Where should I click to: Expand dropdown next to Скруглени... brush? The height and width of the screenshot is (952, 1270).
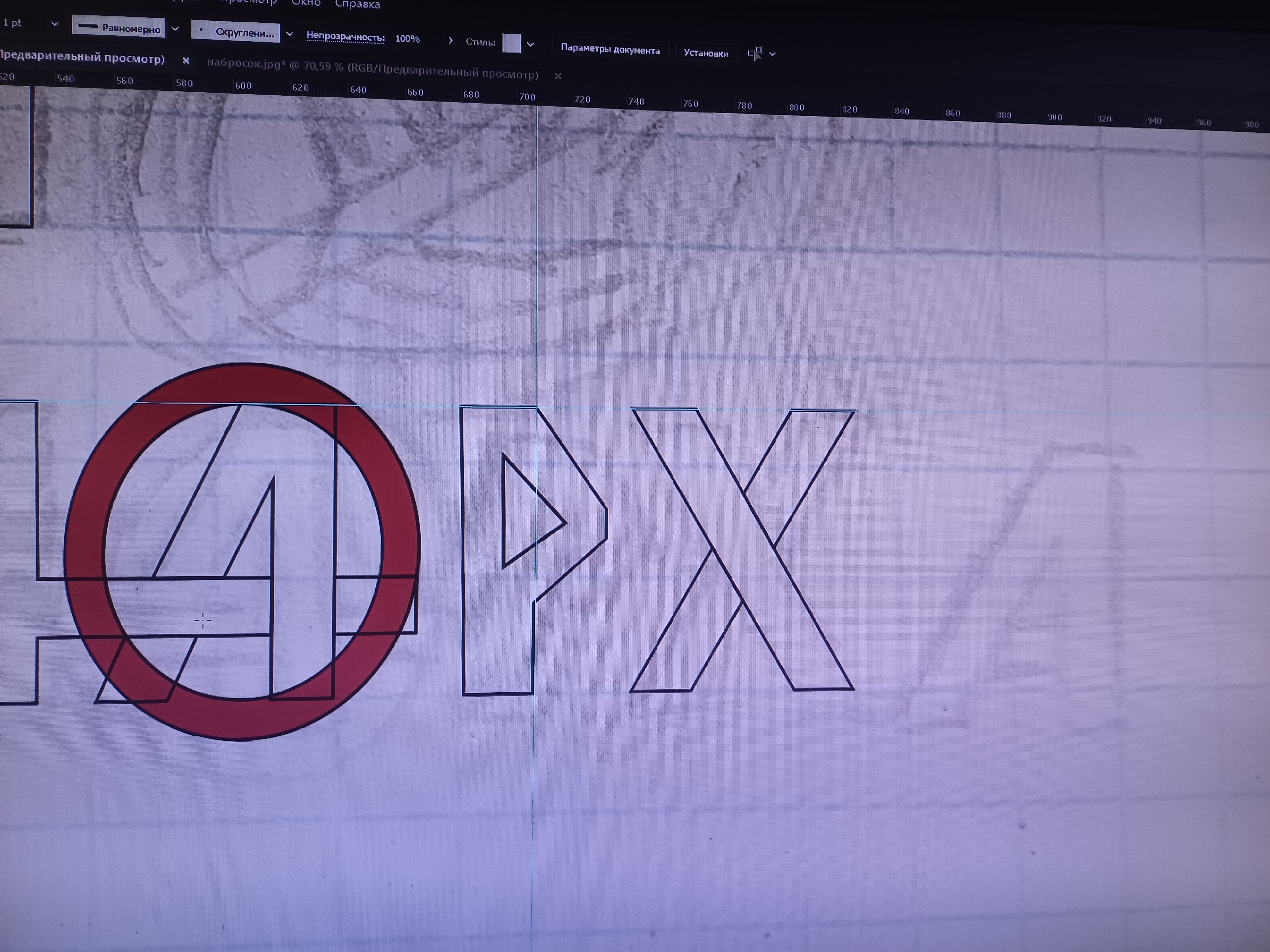[289, 34]
